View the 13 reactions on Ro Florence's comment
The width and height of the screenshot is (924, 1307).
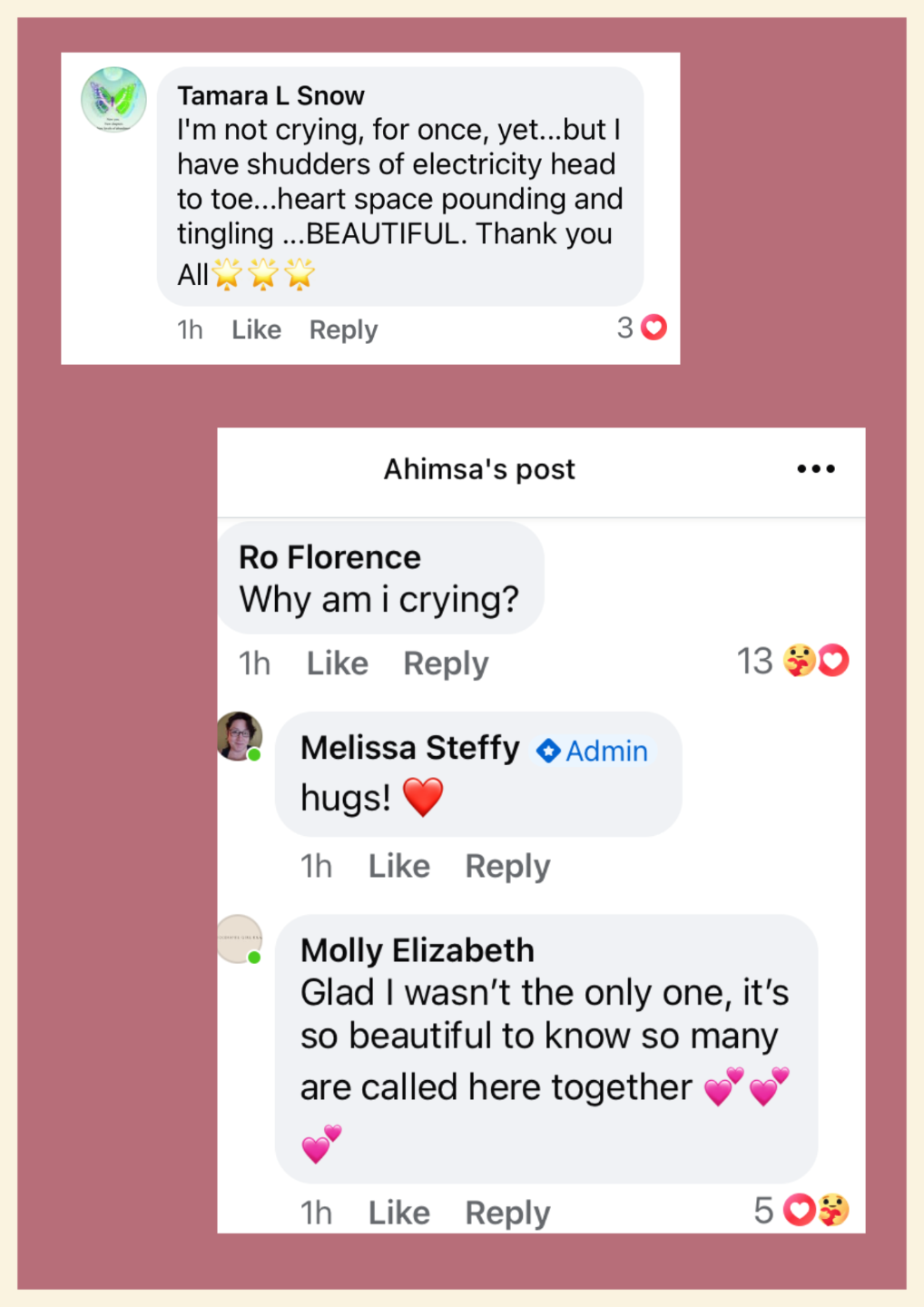coord(793,662)
